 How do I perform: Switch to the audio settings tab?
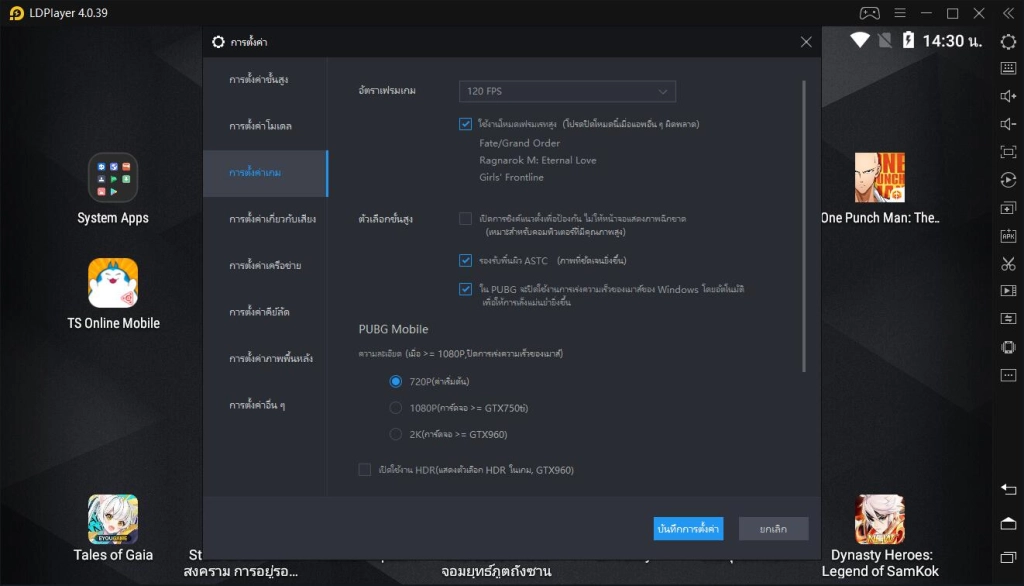[272, 219]
